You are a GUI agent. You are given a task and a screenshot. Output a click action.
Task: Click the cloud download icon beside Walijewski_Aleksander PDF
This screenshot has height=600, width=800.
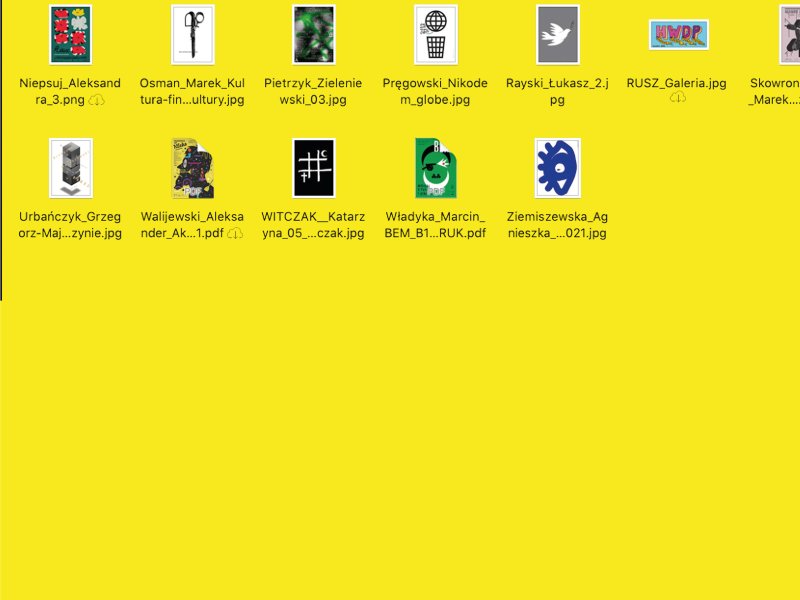[x=235, y=233]
